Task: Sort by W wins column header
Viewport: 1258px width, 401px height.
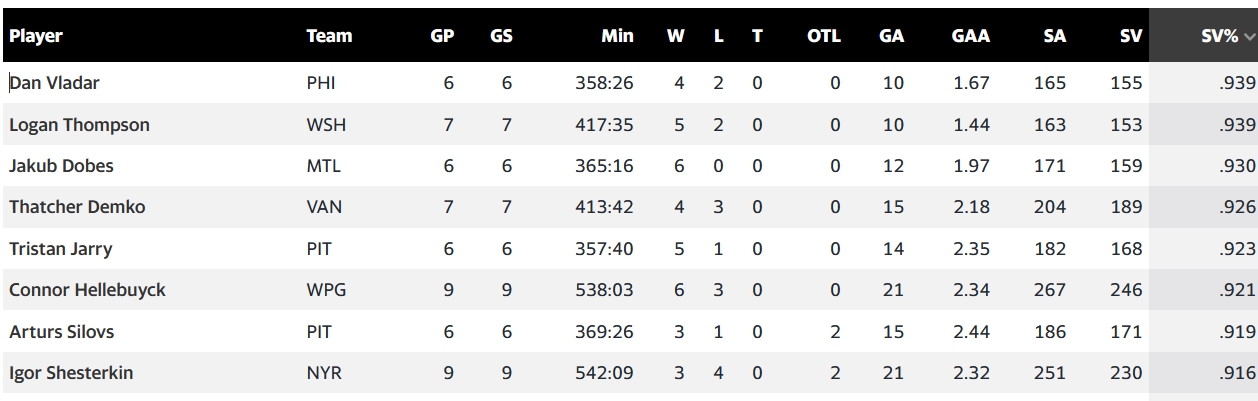Action: coord(676,36)
